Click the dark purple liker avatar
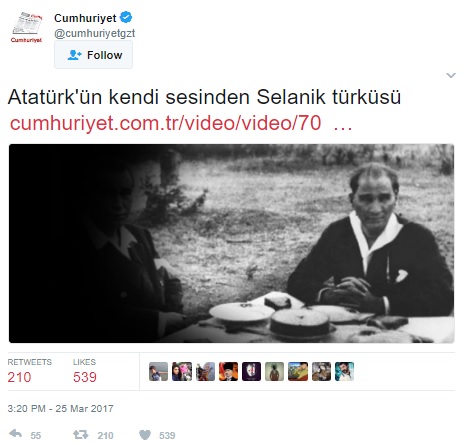Screen dimensions: 464x444 (x=251, y=371)
